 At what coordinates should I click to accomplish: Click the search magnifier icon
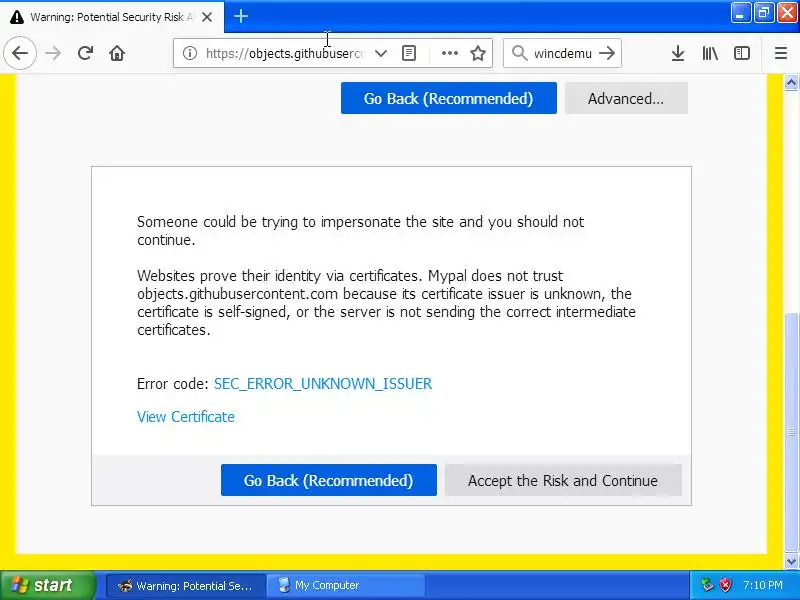click(x=519, y=53)
